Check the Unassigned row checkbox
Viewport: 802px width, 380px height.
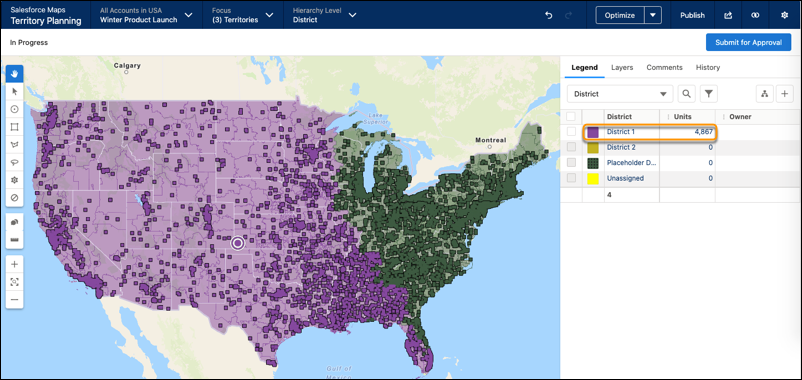pyautogui.click(x=571, y=178)
